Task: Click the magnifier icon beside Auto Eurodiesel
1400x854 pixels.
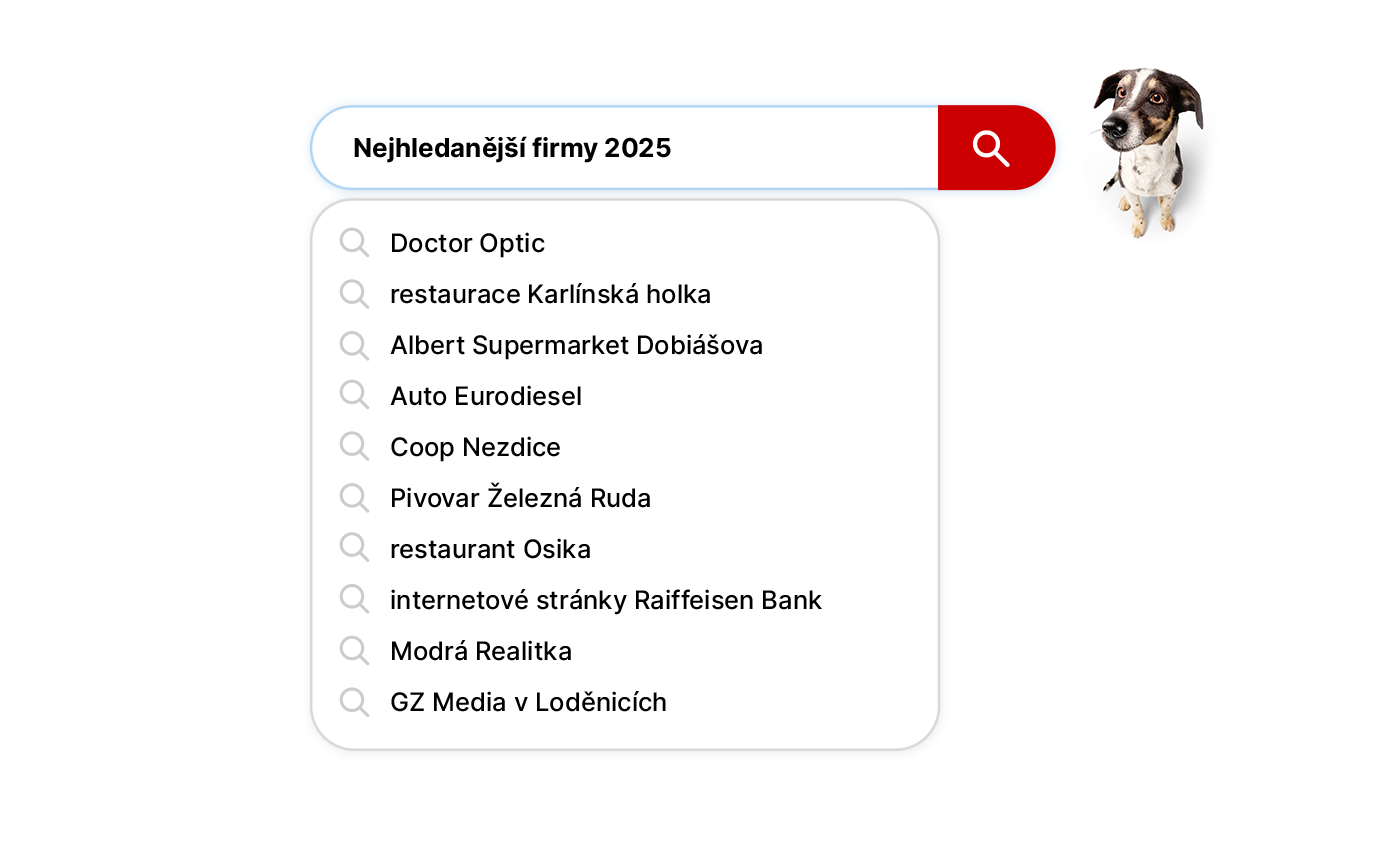Action: 354,396
